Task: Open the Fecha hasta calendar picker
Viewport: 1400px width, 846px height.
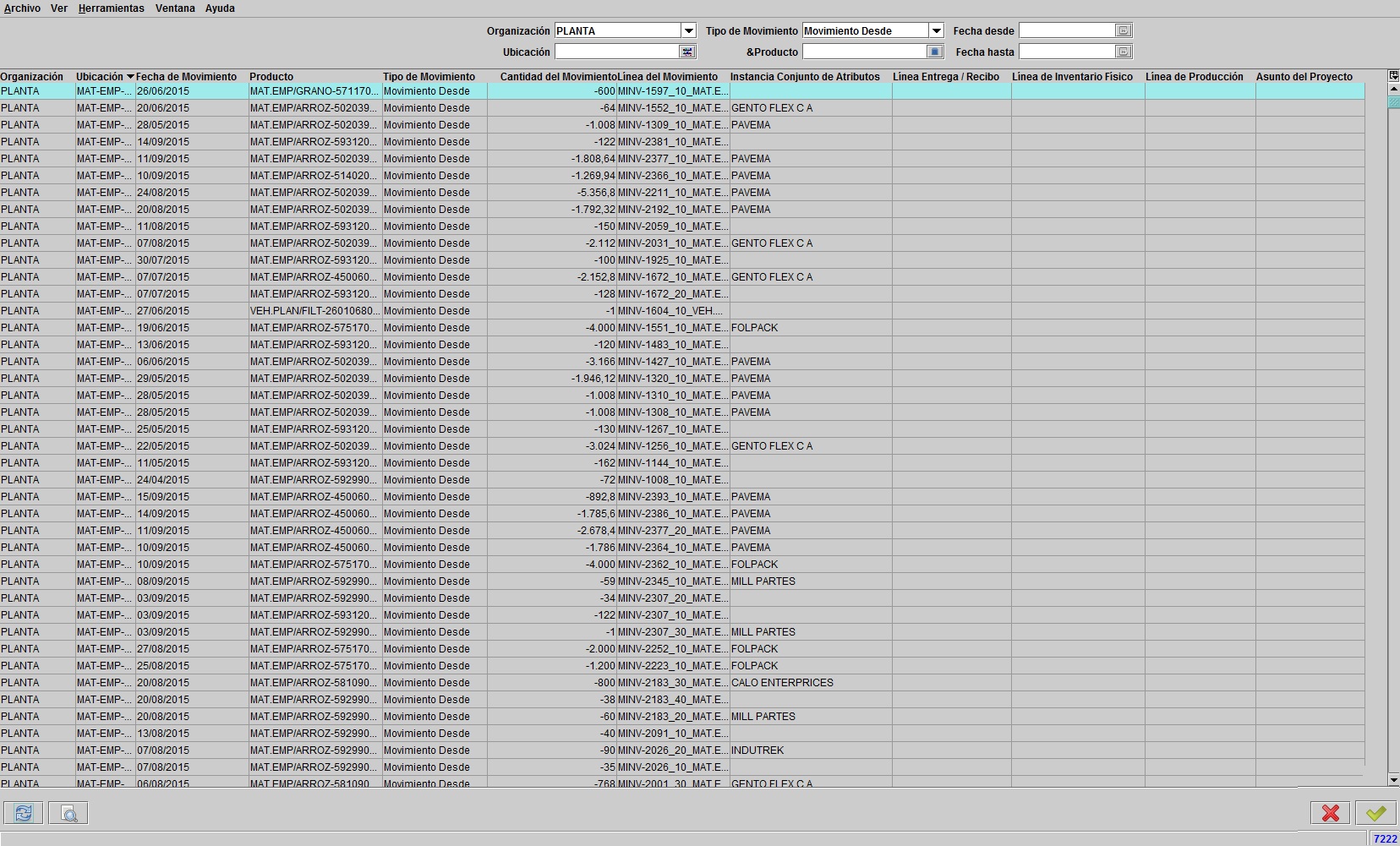Action: (1123, 52)
